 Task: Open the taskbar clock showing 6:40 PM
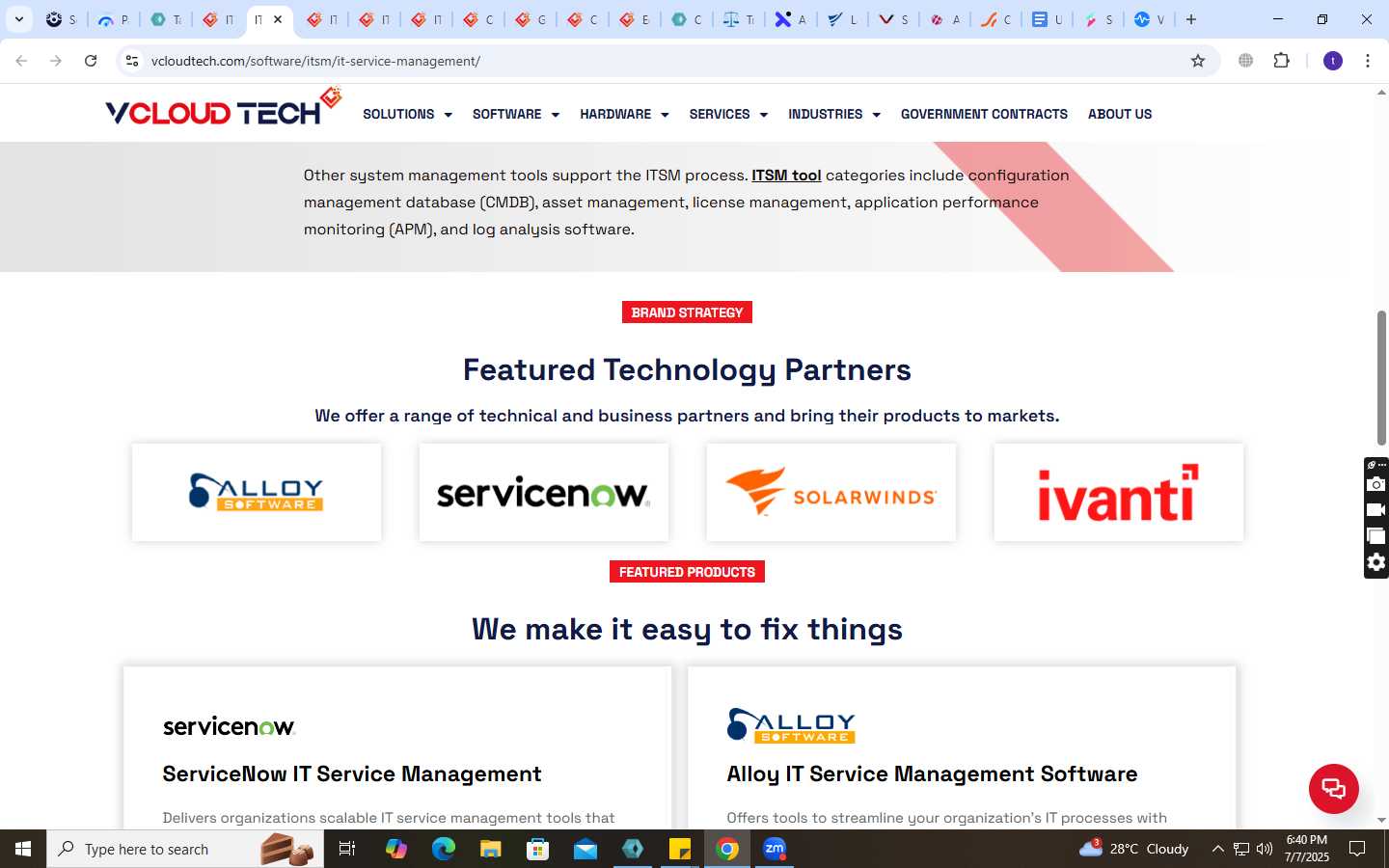[x=1306, y=849]
